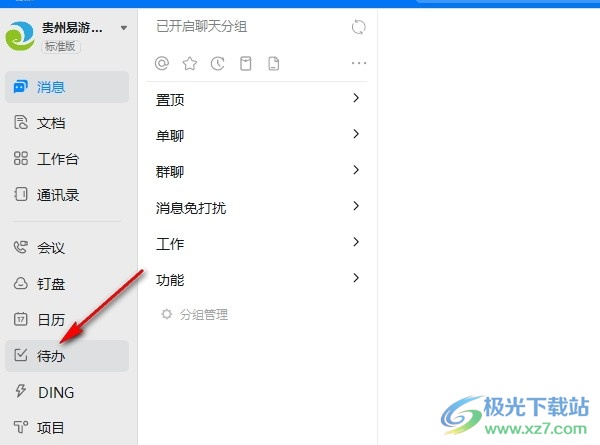The height and width of the screenshot is (445, 600).
Task: Click the 标准版 version badge
Action: [60, 47]
